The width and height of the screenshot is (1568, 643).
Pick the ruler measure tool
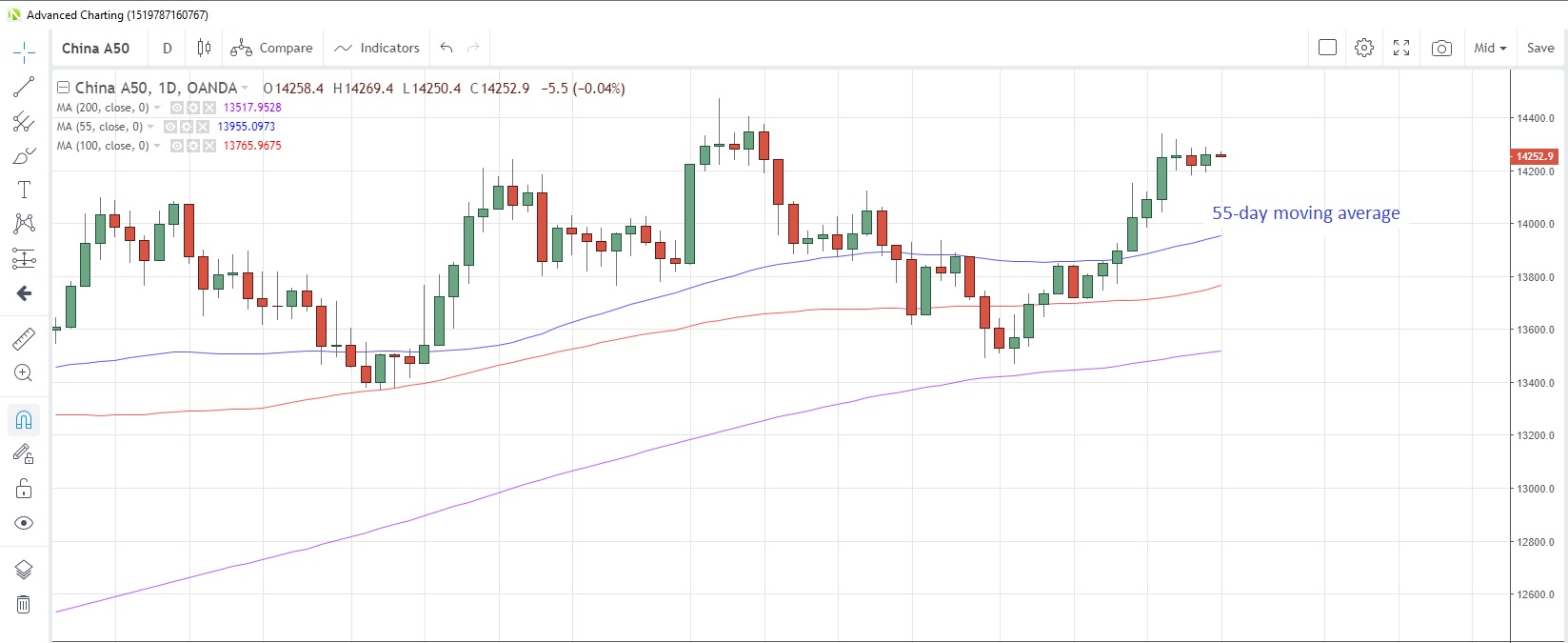24,338
